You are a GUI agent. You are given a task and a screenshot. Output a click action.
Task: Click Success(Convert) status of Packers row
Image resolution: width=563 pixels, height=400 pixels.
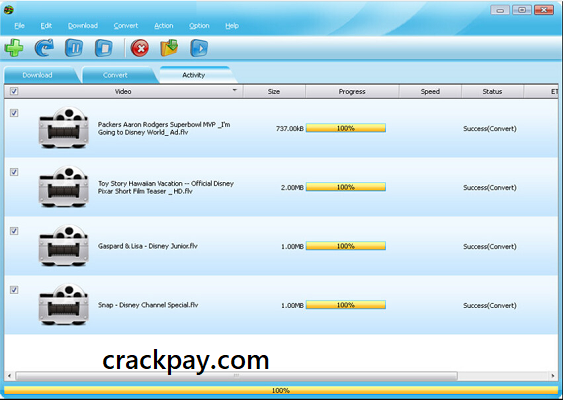pos(490,129)
